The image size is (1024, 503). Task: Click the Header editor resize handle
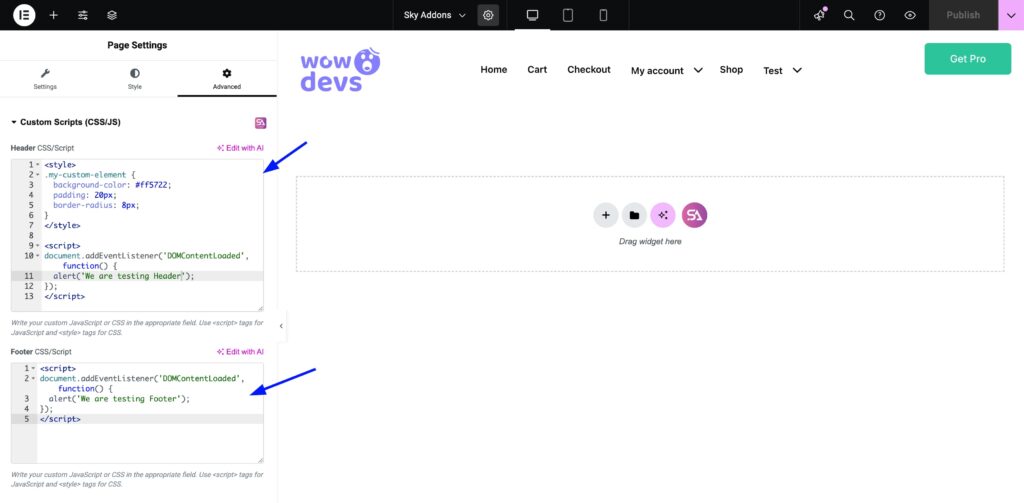click(260, 307)
